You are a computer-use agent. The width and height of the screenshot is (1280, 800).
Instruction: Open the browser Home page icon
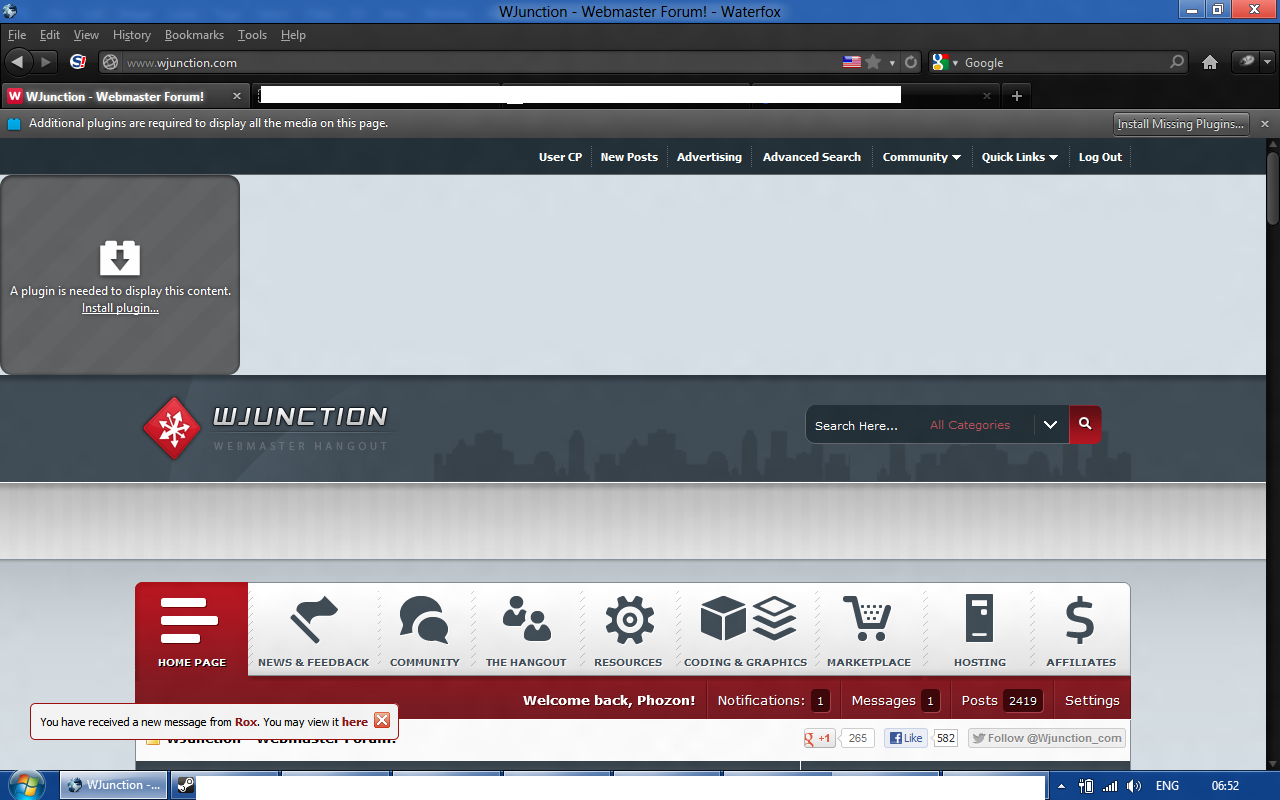[1210, 62]
